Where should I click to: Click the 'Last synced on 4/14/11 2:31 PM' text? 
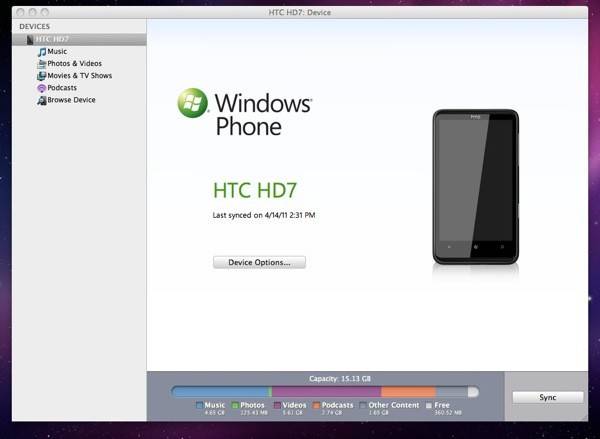264,215
